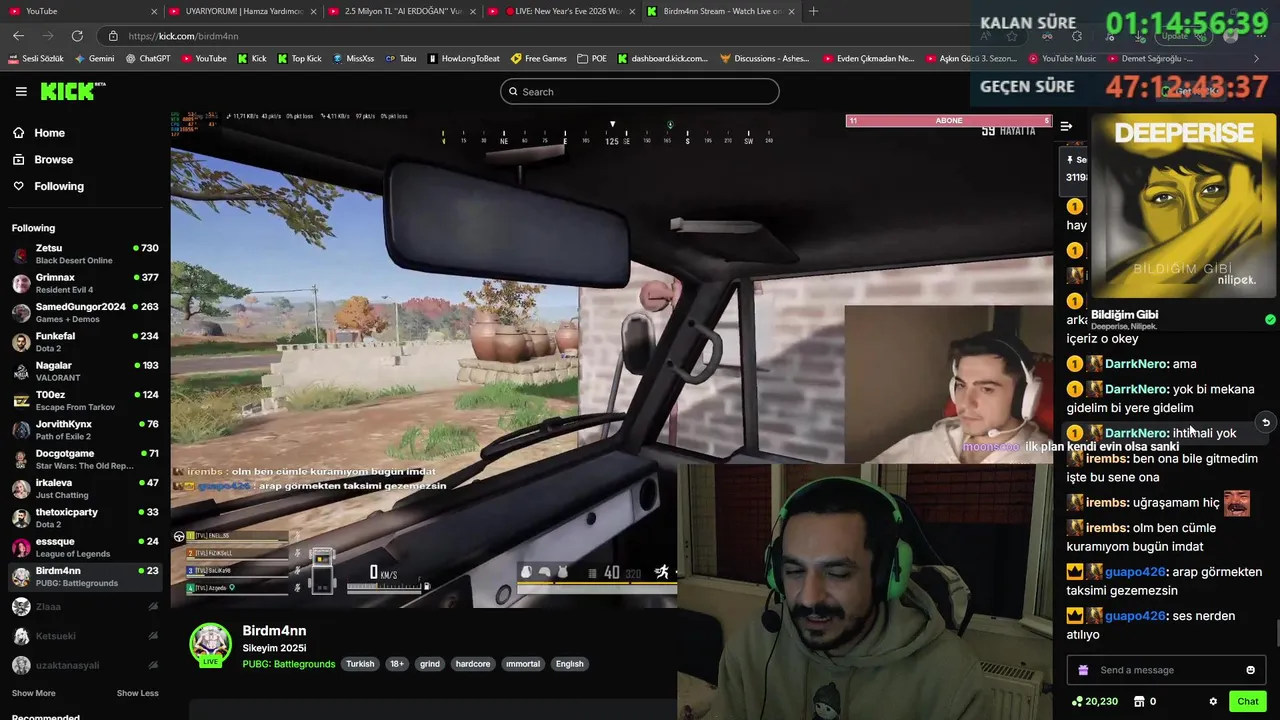
Task: Open Docgotgame channel in Following list
Action: pyautogui.click(x=85, y=459)
